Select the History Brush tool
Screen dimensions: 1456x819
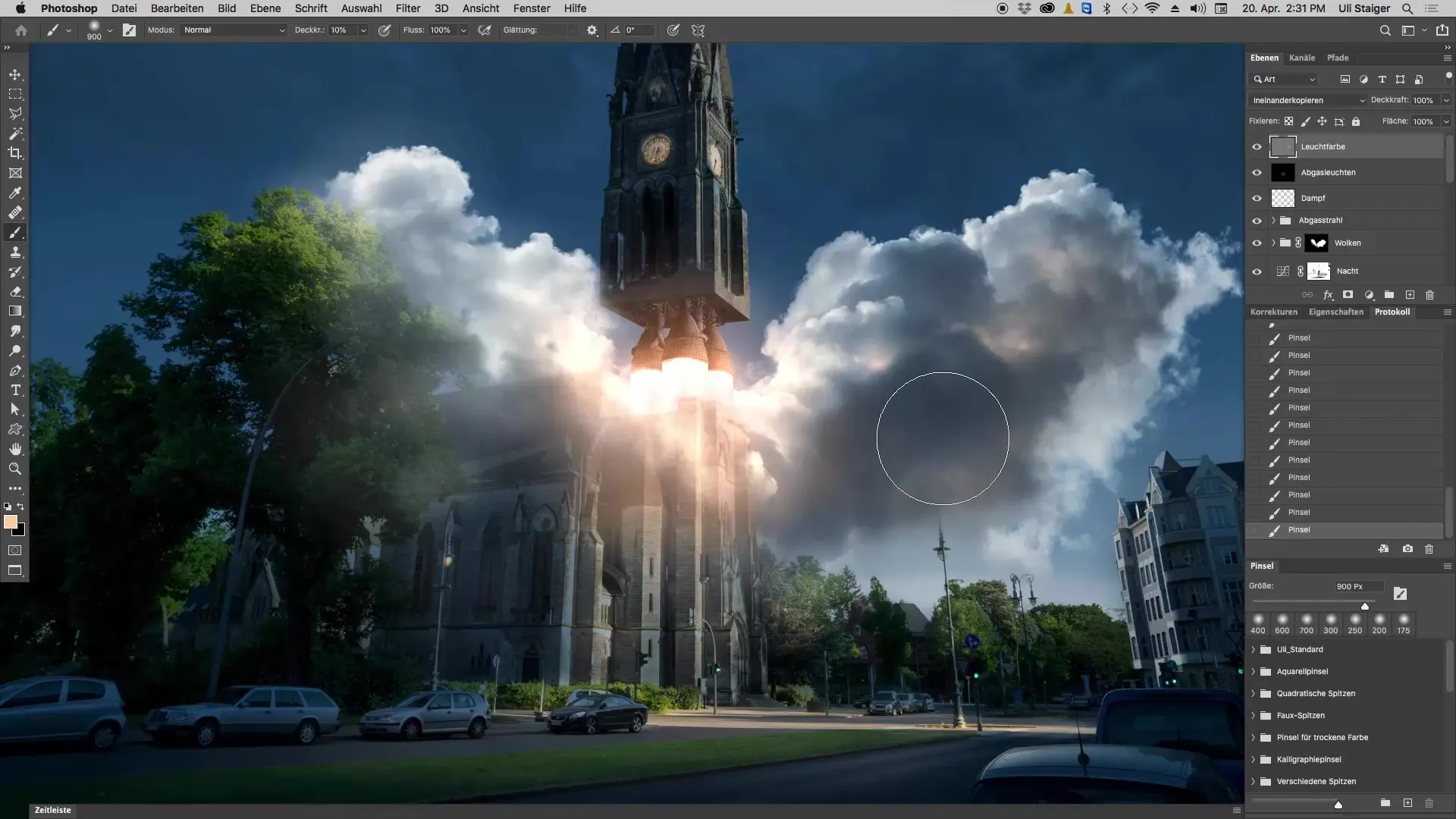15,271
